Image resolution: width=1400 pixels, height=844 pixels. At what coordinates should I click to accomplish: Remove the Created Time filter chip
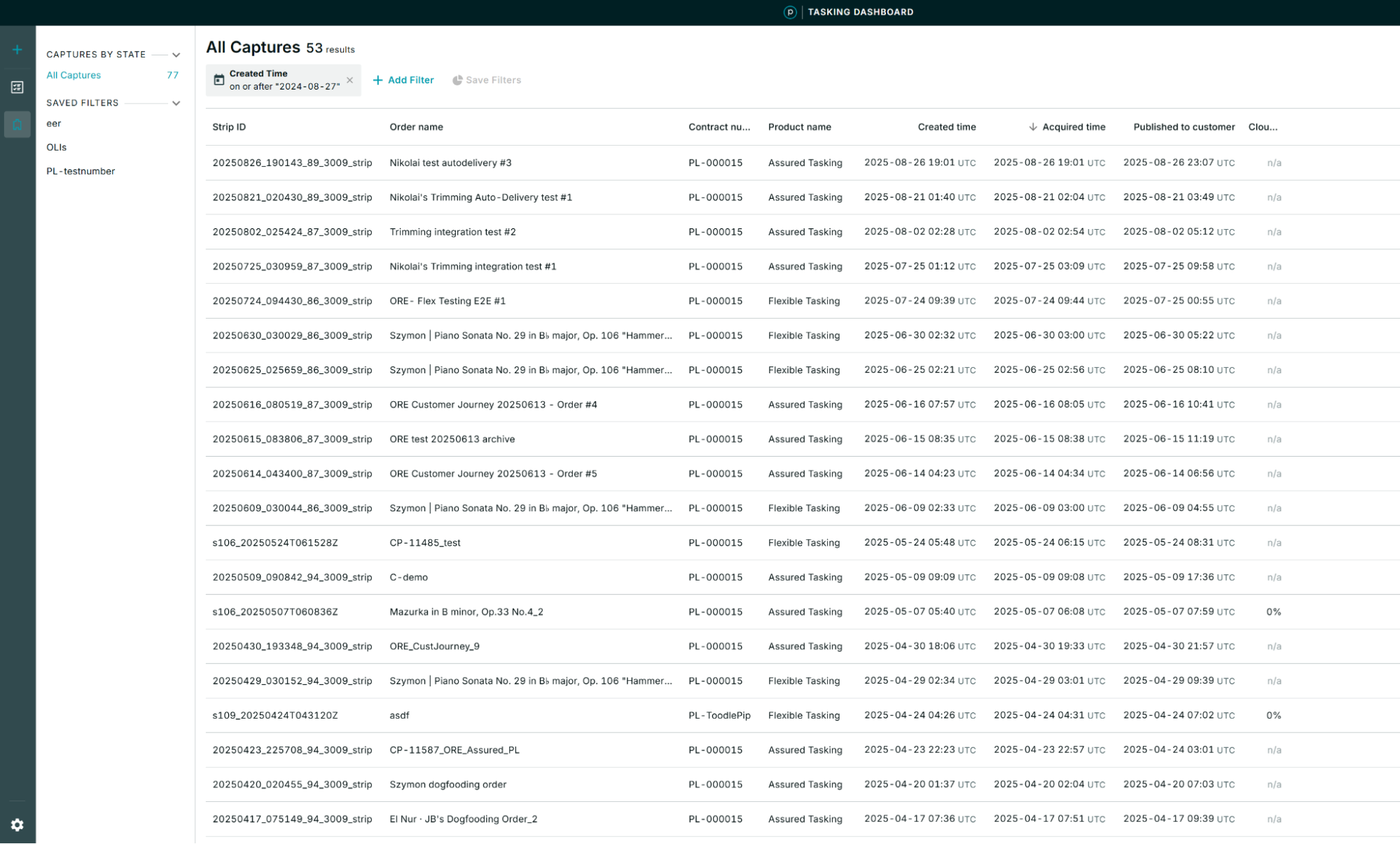point(349,80)
